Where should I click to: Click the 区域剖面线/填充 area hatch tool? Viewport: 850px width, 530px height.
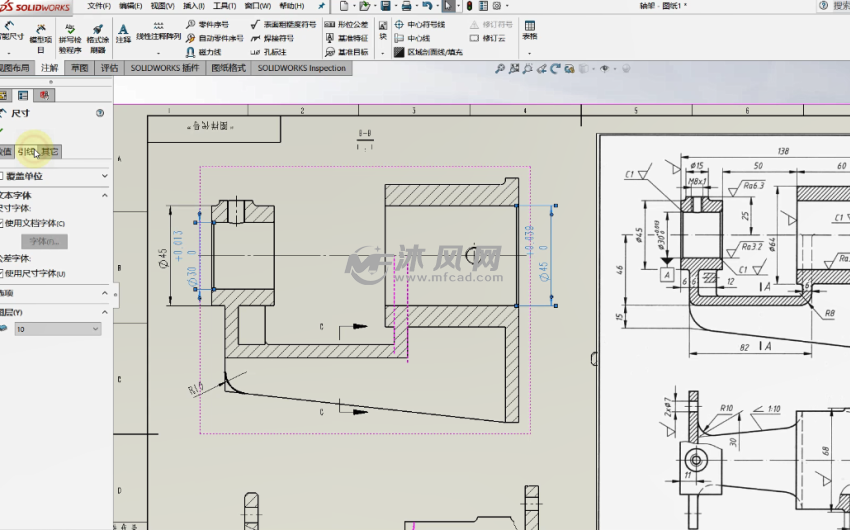(428, 52)
